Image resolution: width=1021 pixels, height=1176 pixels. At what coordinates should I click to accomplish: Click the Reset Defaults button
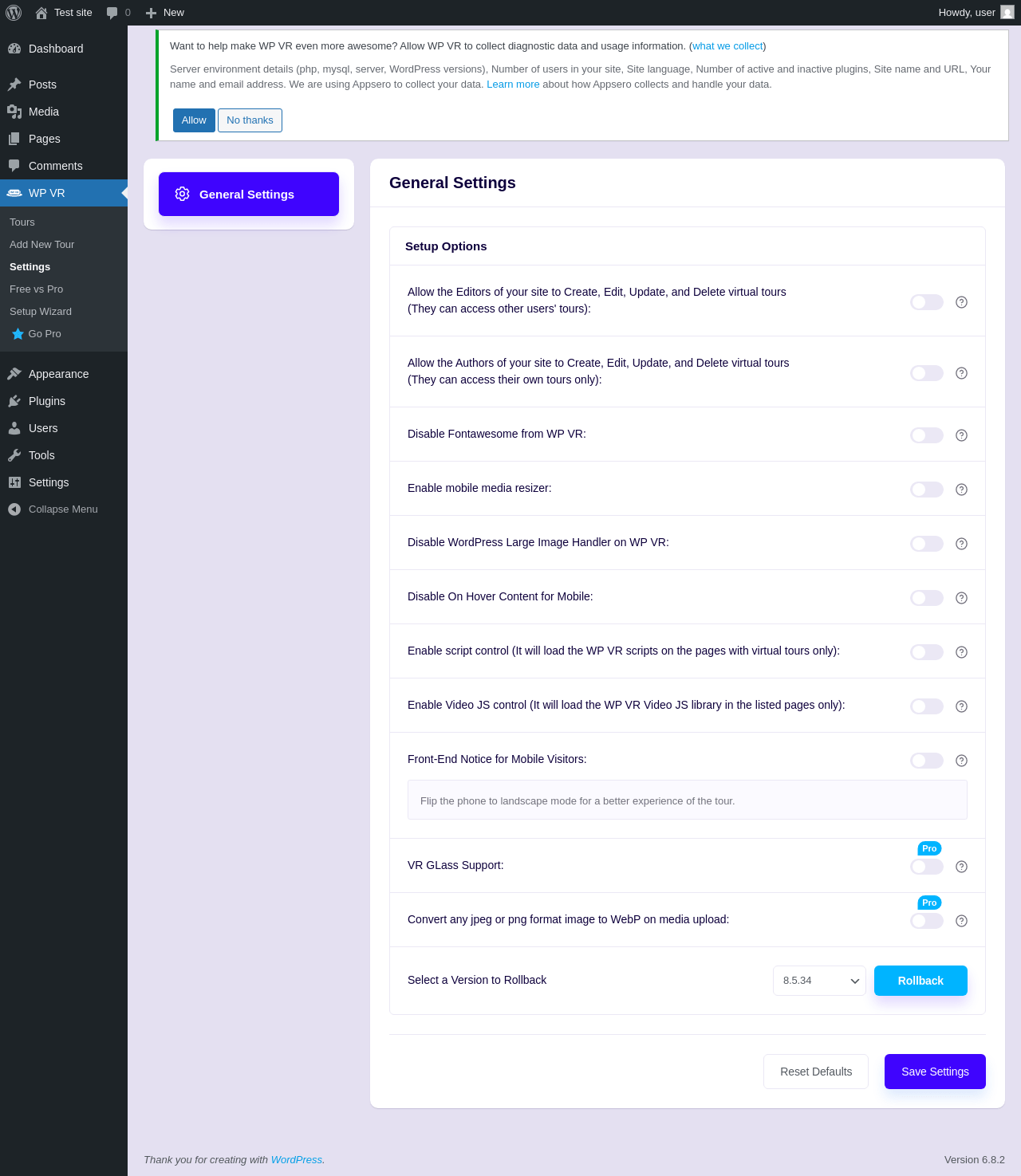(816, 1072)
